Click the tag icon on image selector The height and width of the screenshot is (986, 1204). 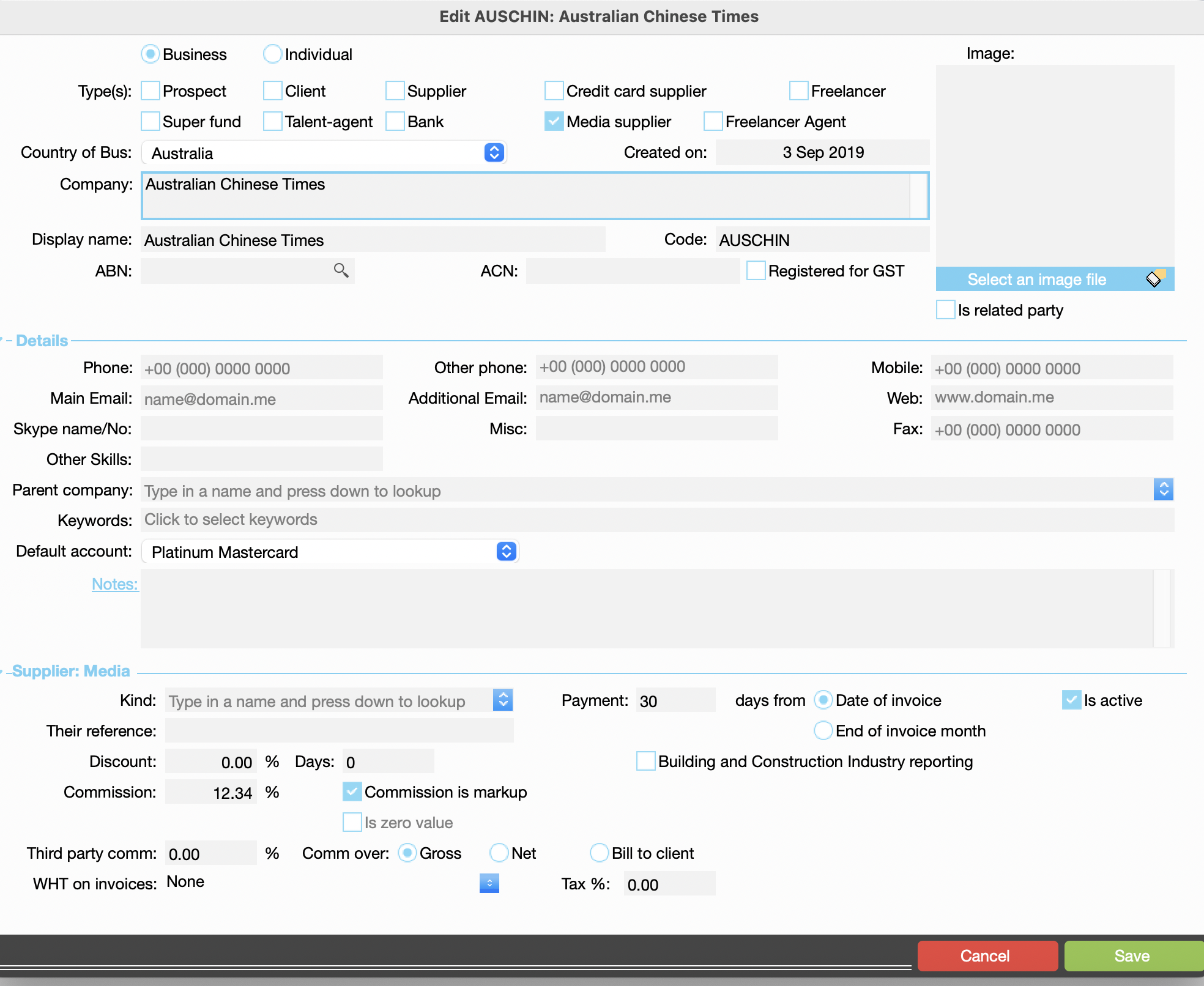1156,279
